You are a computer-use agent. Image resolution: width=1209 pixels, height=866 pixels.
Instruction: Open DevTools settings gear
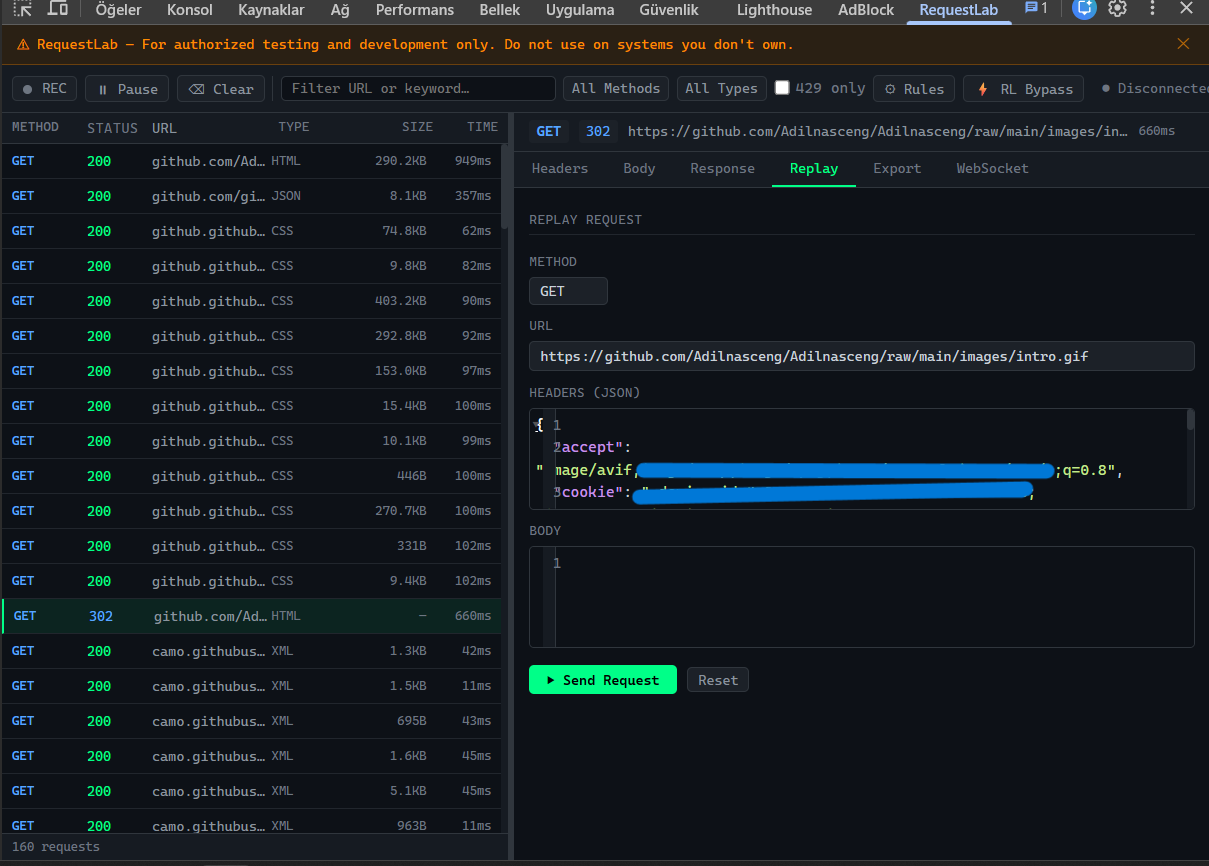coord(1117,10)
